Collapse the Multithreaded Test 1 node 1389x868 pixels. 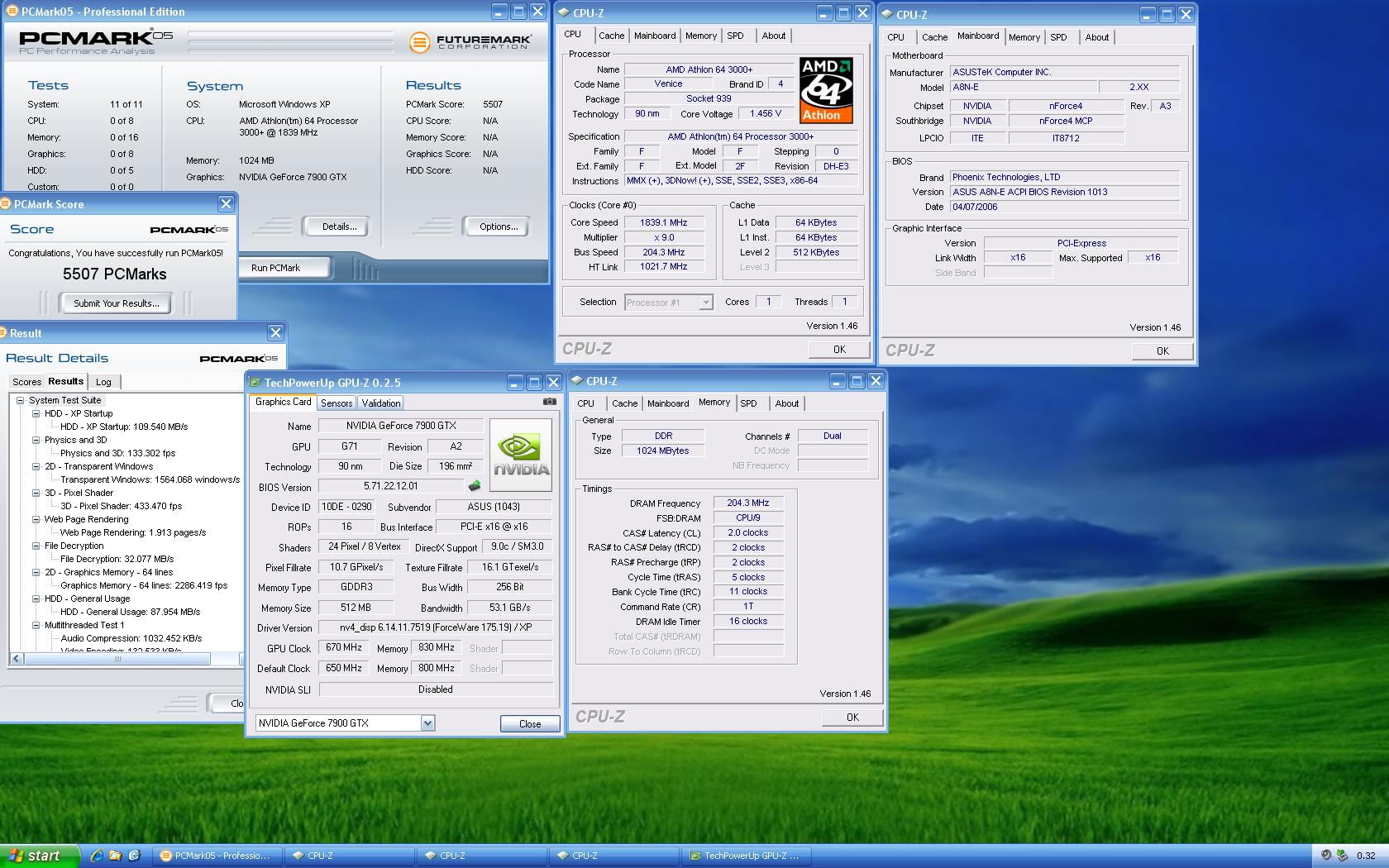tap(36, 625)
